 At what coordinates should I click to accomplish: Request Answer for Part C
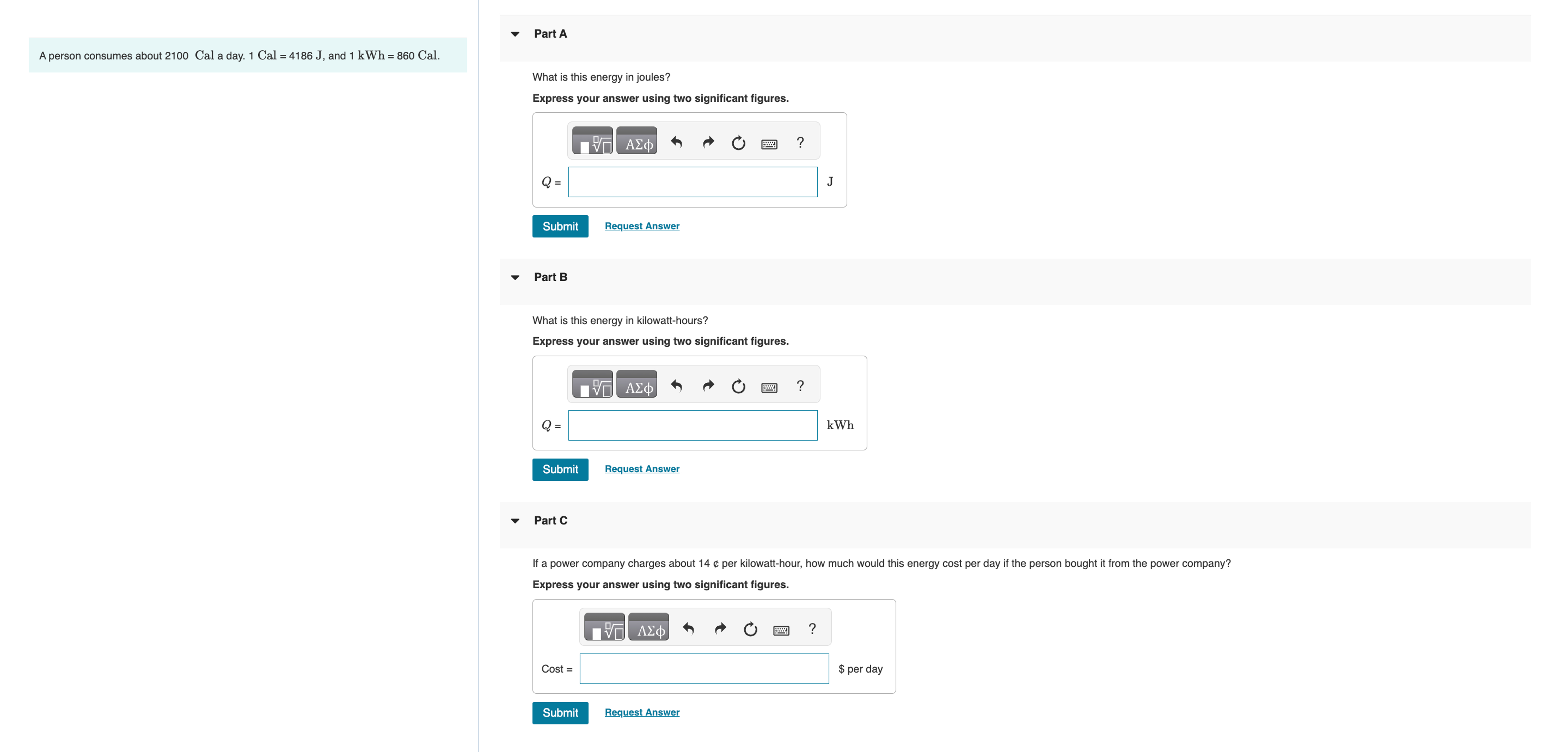[642, 713]
